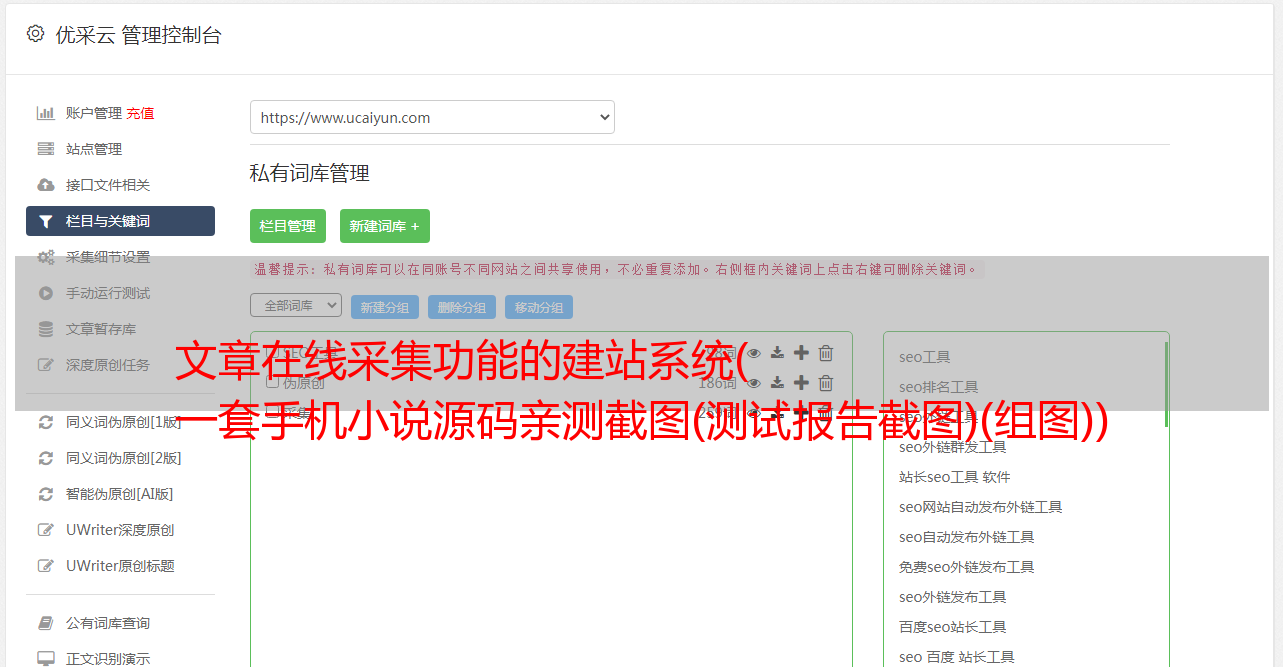
Task: Select keyword seo网站自动发布外链工具
Action: click(x=981, y=507)
